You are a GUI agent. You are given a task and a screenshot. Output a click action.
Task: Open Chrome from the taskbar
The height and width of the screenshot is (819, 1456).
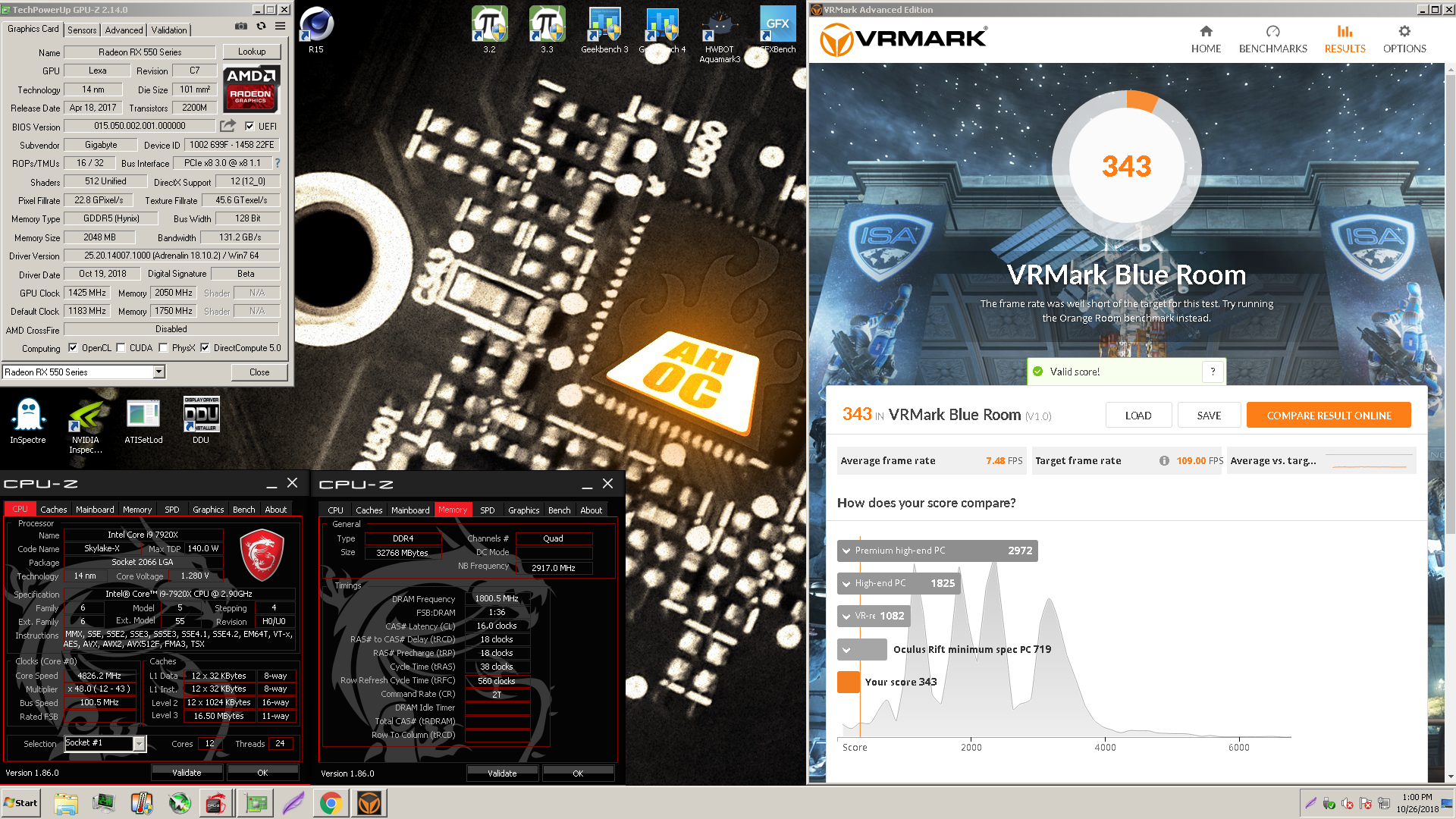coord(331,803)
